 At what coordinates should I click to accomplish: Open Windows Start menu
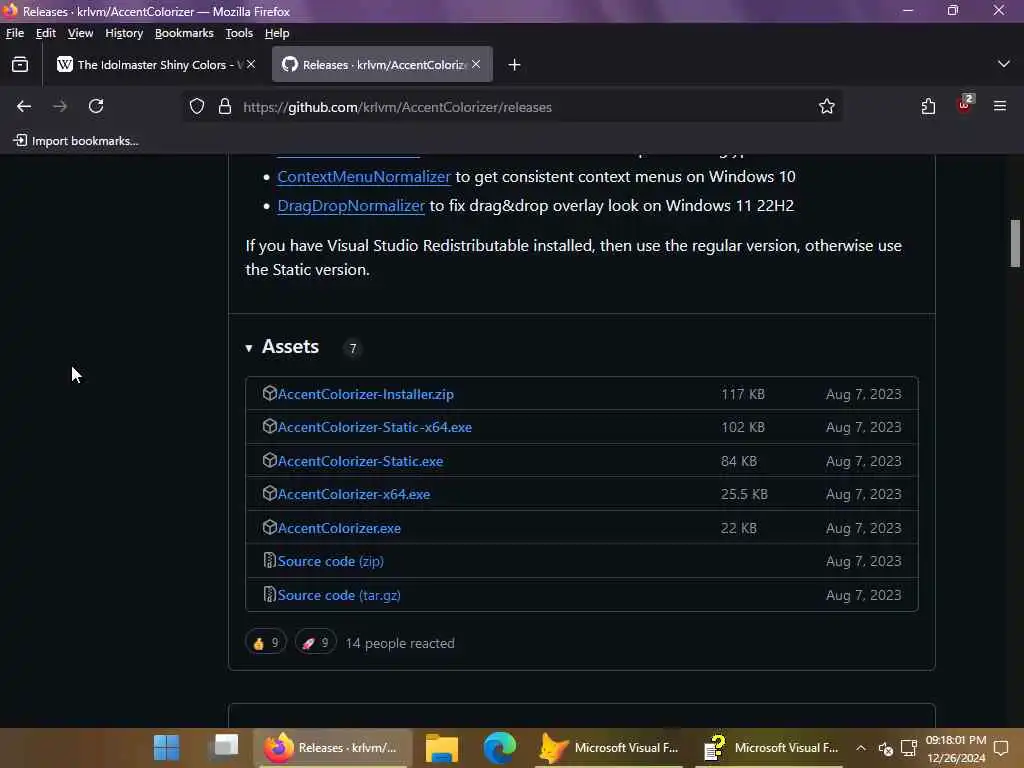[x=167, y=748]
